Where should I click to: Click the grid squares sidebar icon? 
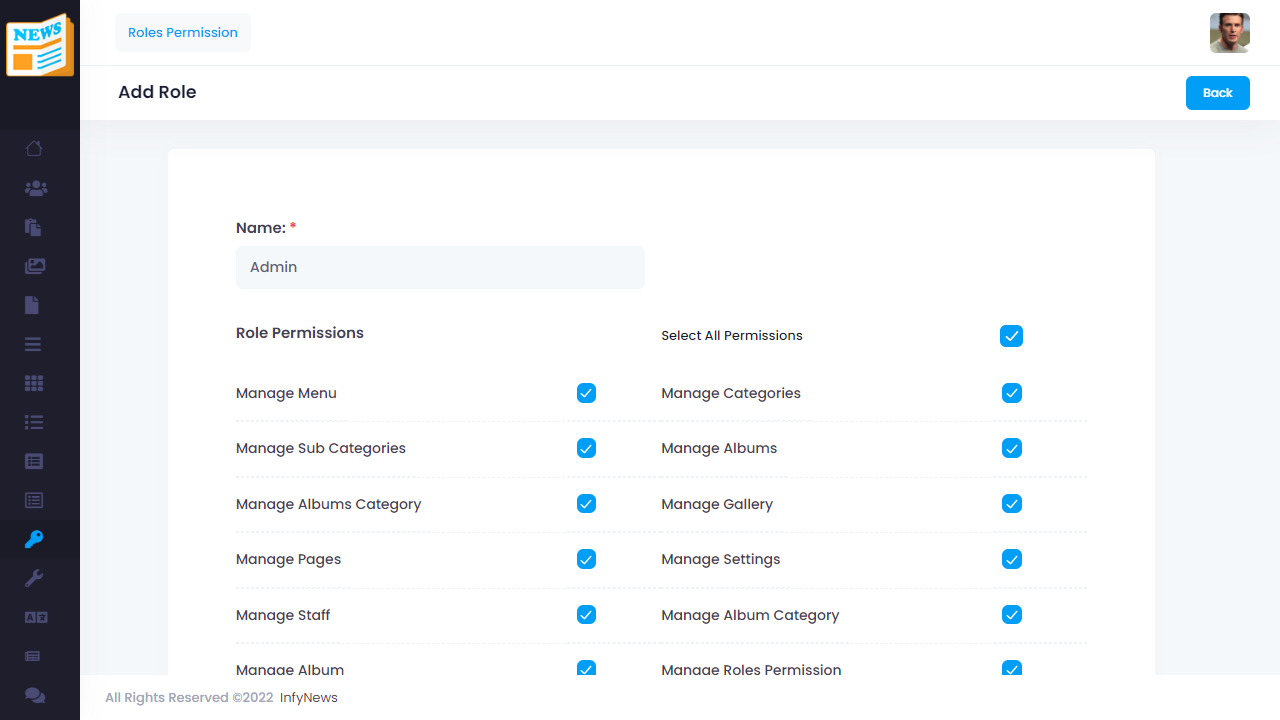(34, 383)
